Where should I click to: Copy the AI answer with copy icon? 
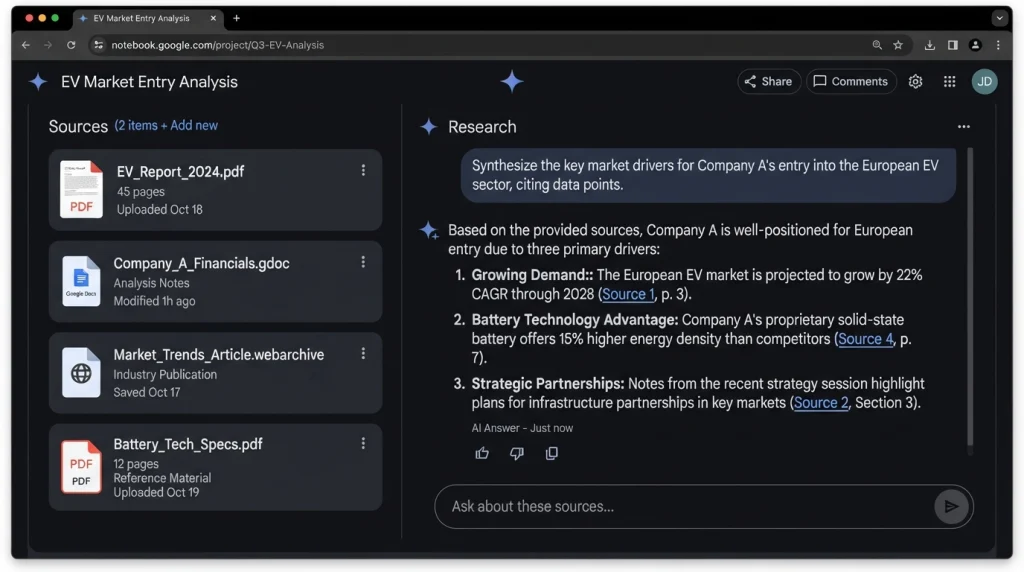point(552,453)
